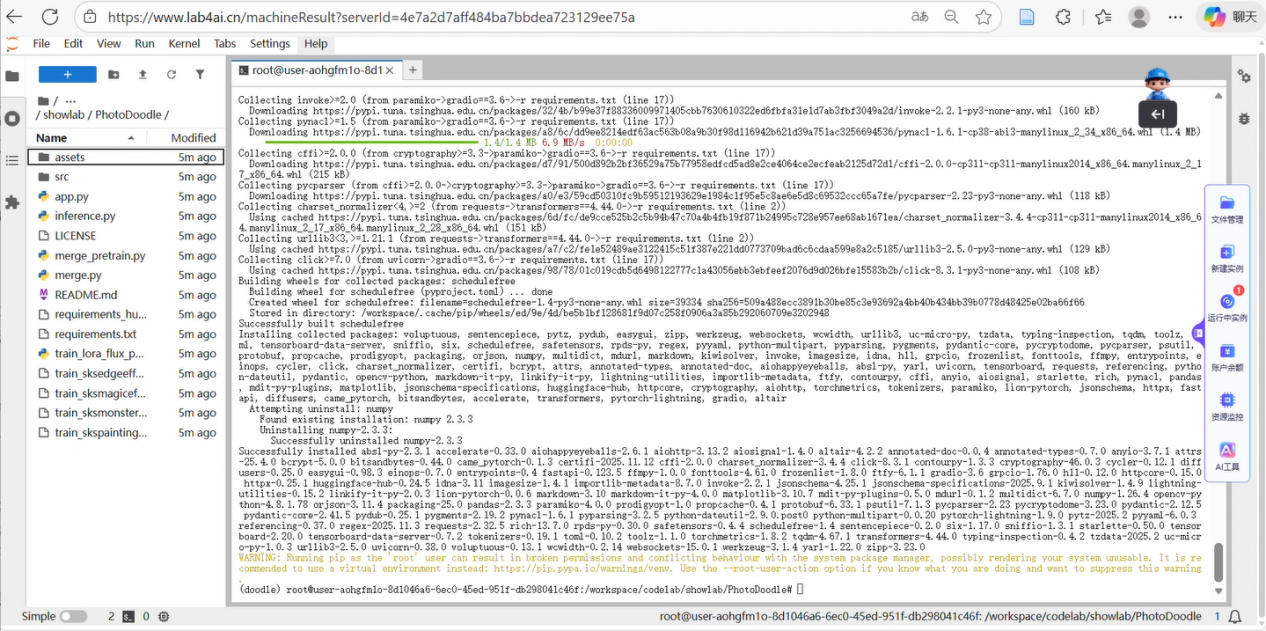
Task: Click the file filter funnel icon
Action: pos(200,75)
